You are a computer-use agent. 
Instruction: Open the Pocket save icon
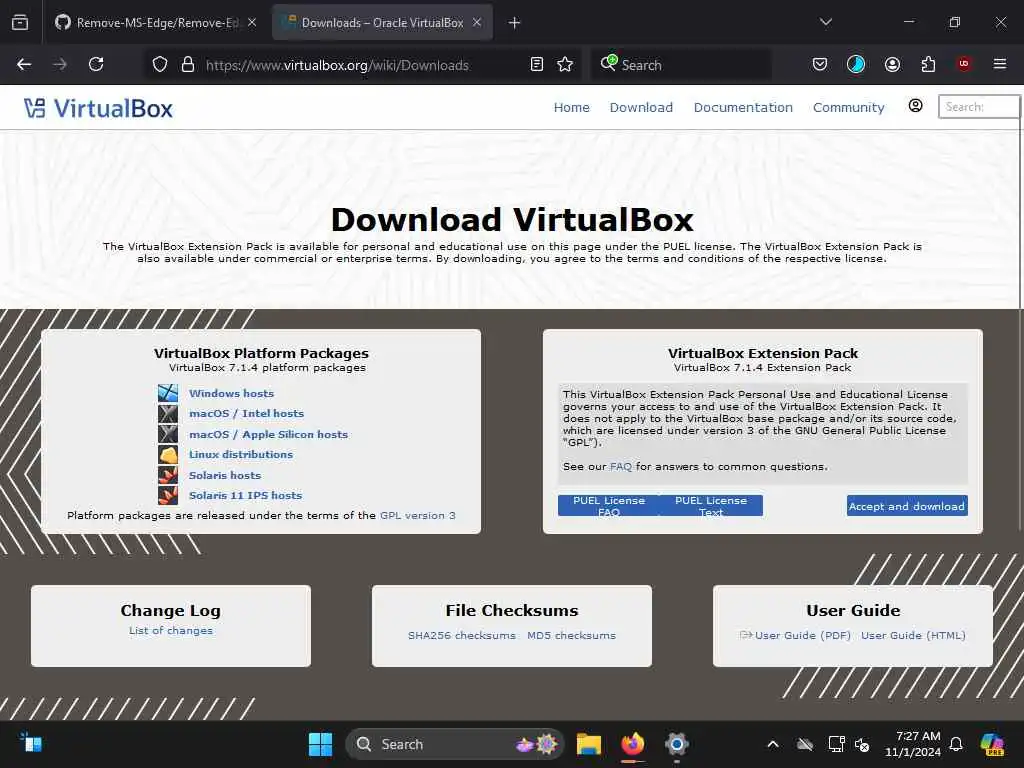(820, 64)
